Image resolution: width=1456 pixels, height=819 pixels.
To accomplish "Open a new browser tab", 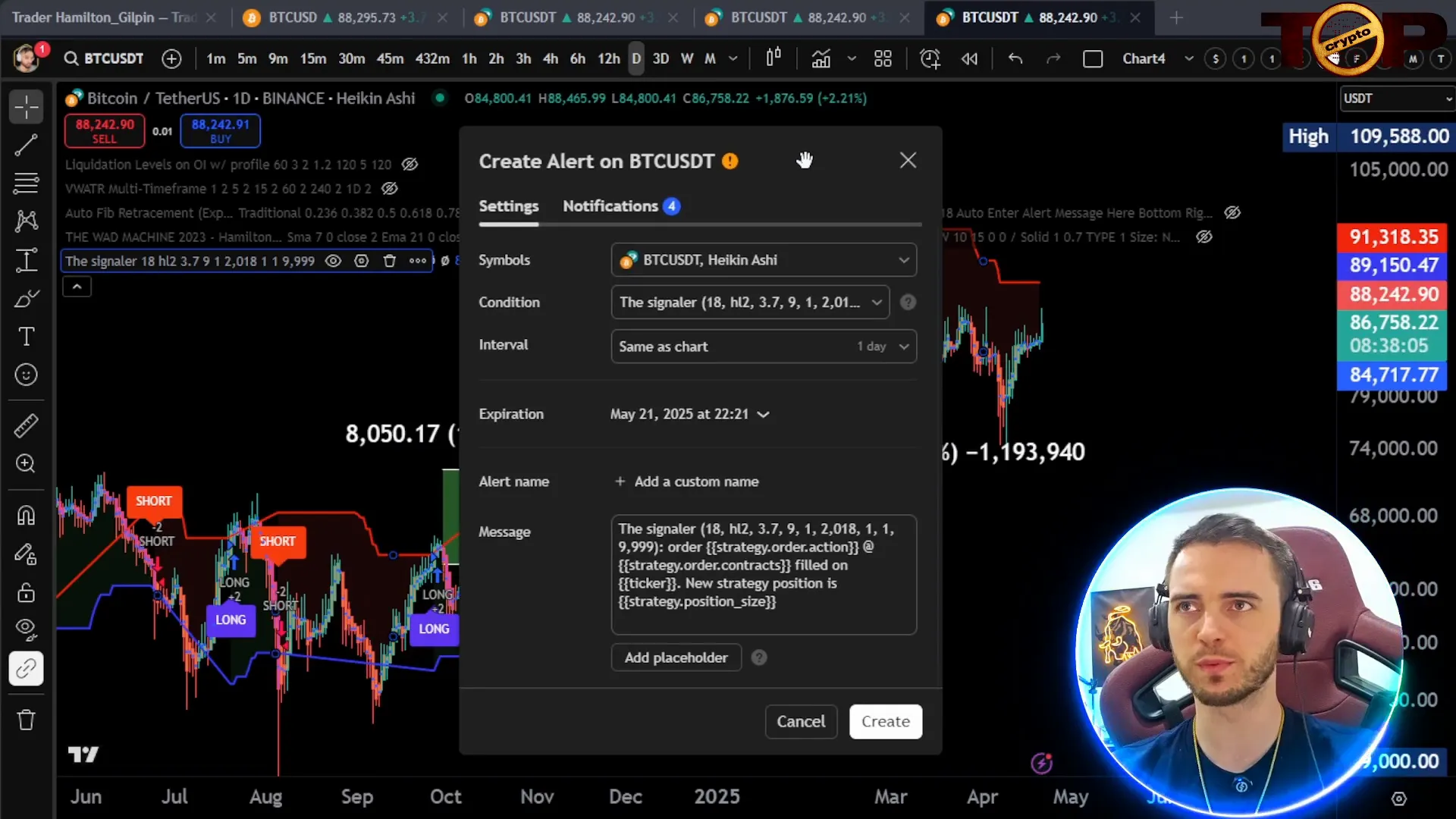I will pos(1176,17).
